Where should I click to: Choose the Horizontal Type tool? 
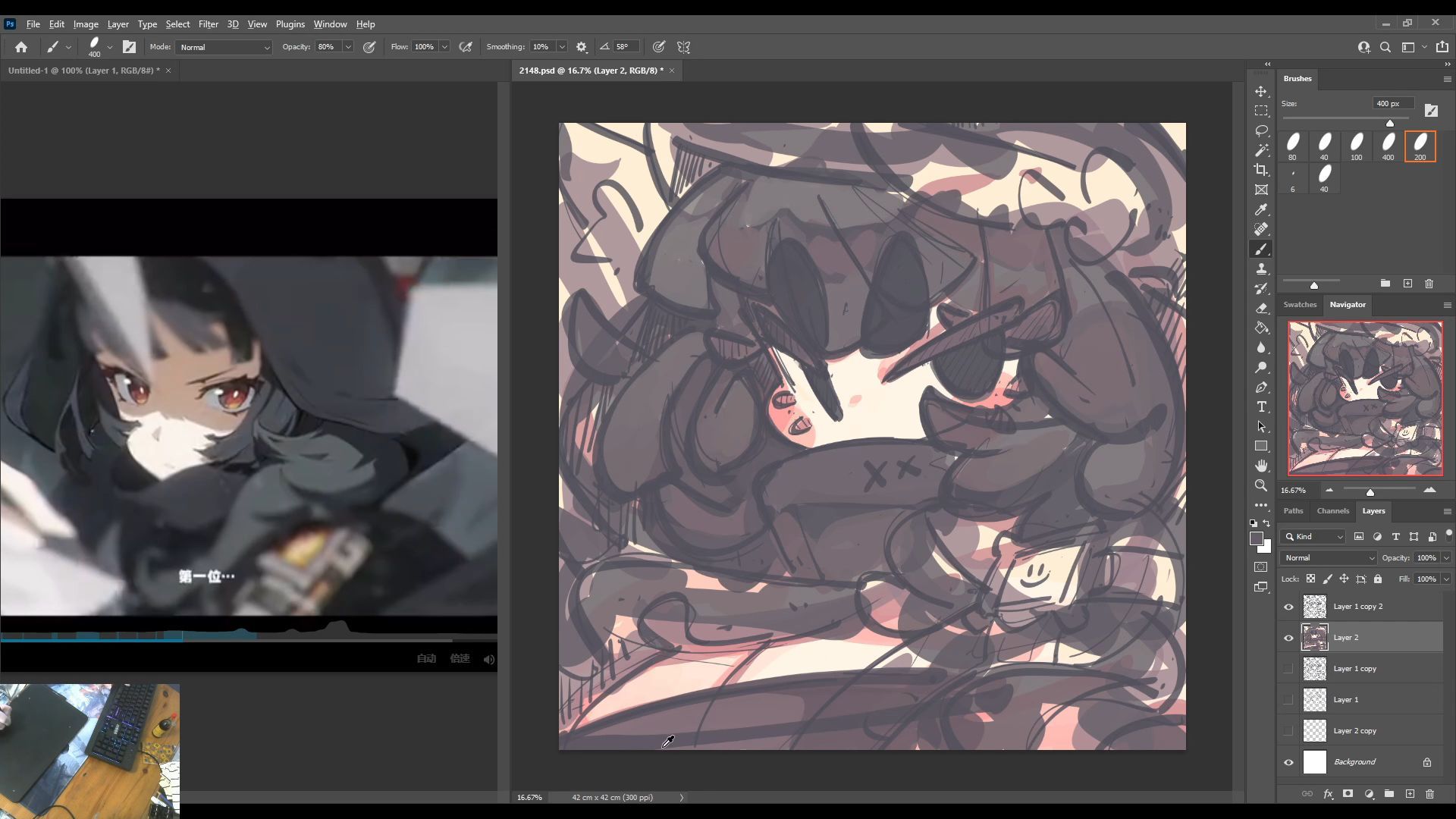coord(1261,406)
